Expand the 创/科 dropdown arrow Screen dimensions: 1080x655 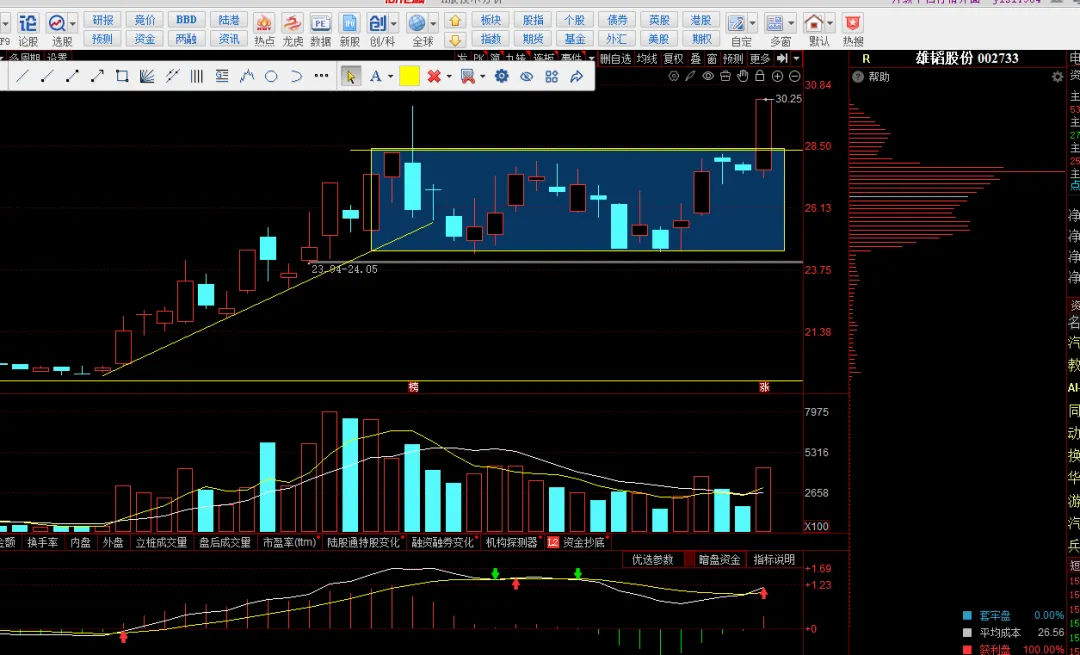[394, 23]
